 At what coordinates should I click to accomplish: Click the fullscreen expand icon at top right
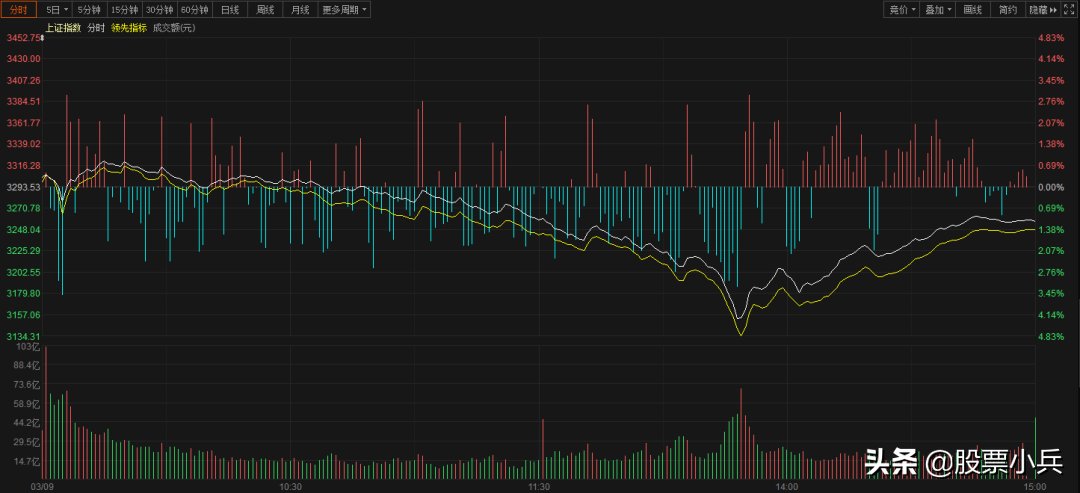pyautogui.click(x=1068, y=9)
